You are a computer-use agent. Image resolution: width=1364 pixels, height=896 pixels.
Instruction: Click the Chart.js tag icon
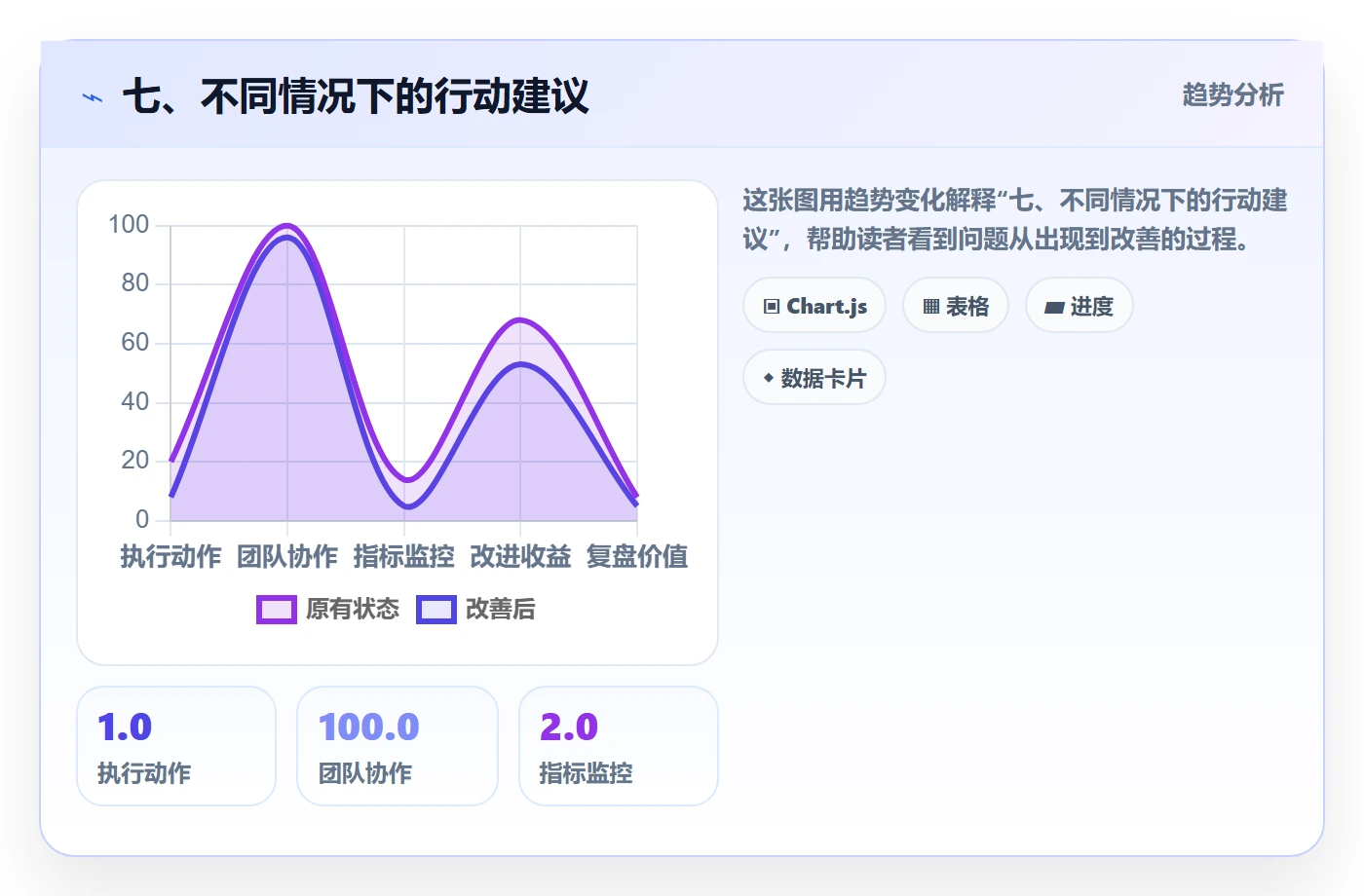click(772, 307)
